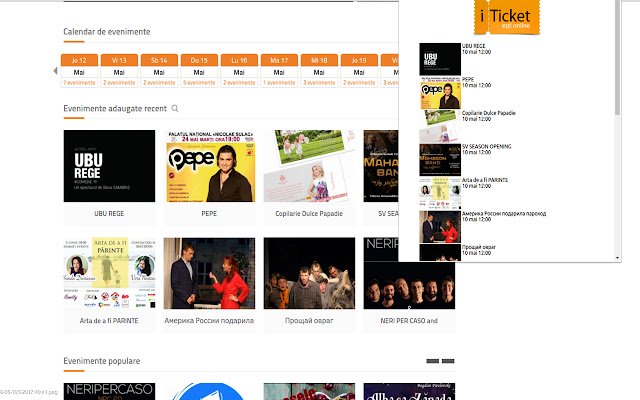Open the Copilarie Dulce Papadie image card
This screenshot has height=400, width=640.
(x=309, y=166)
